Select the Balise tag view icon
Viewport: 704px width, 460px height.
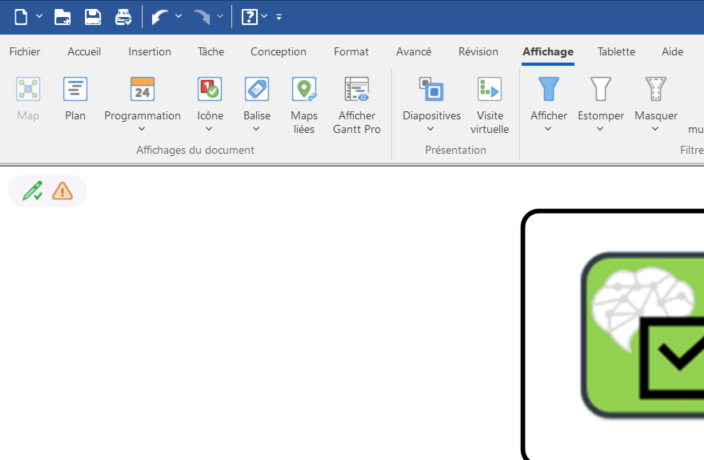tap(257, 91)
